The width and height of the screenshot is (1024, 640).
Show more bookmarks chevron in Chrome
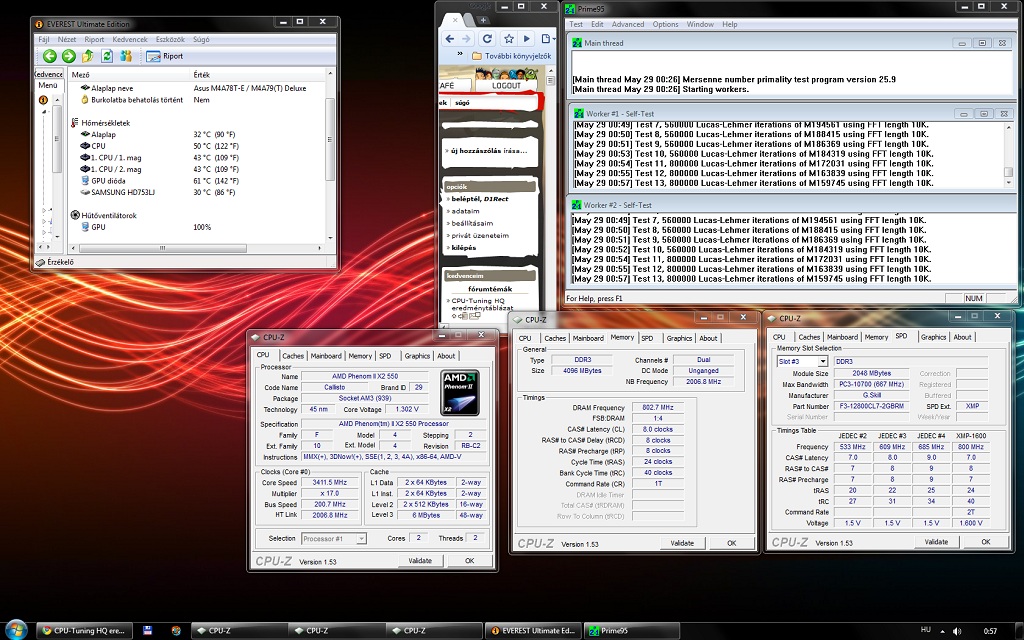[x=460, y=55]
